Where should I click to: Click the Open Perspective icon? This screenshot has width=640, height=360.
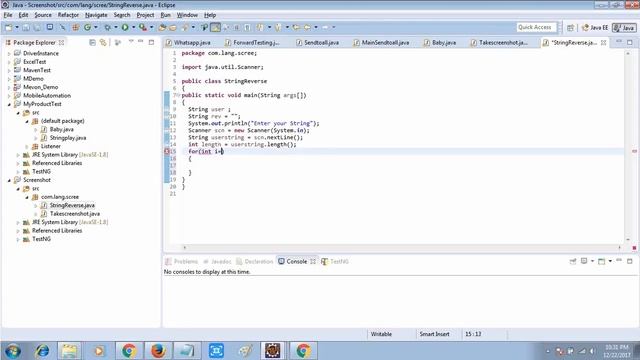click(570, 27)
